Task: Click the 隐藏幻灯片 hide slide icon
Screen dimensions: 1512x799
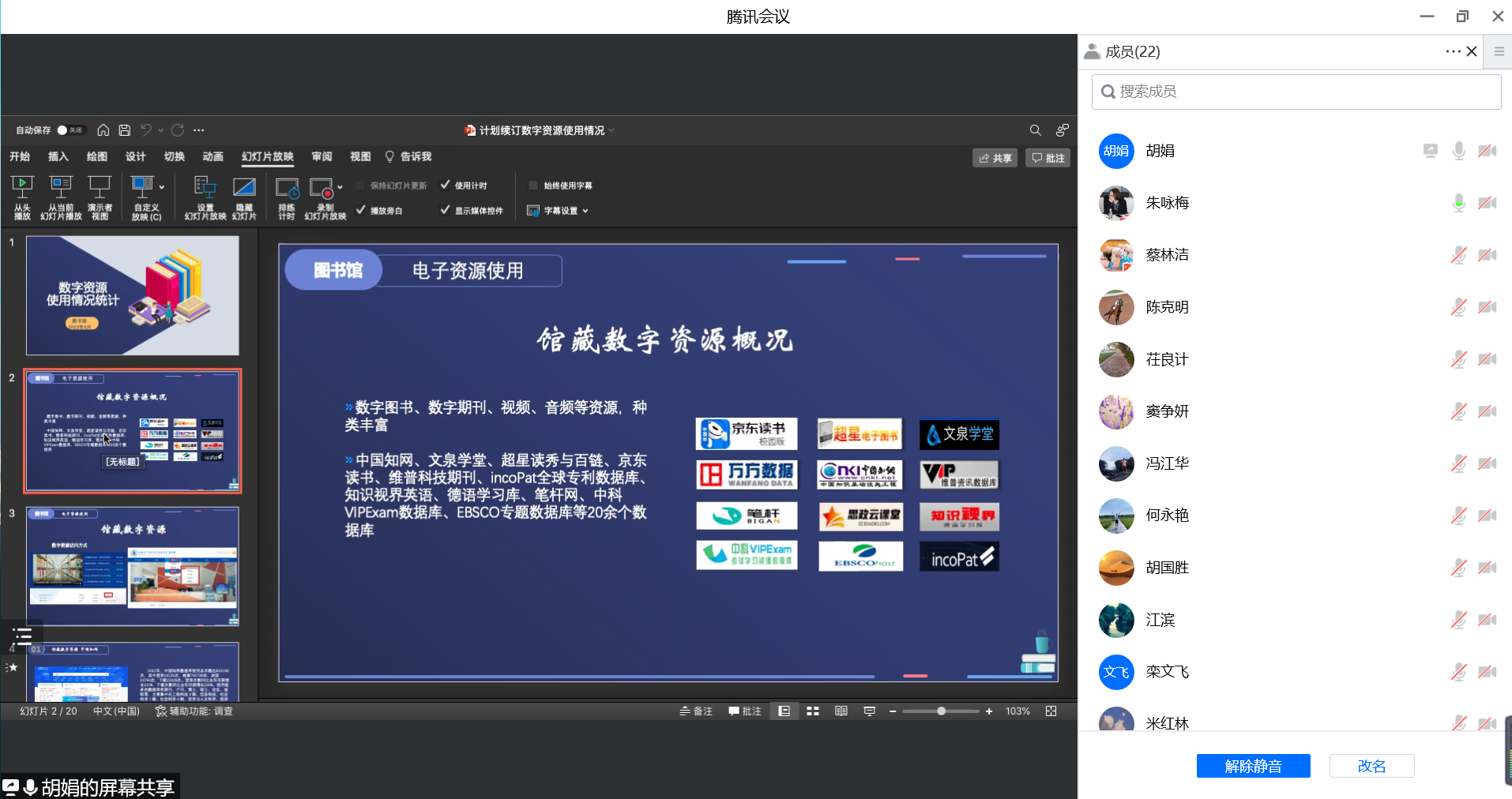Action: [244, 188]
